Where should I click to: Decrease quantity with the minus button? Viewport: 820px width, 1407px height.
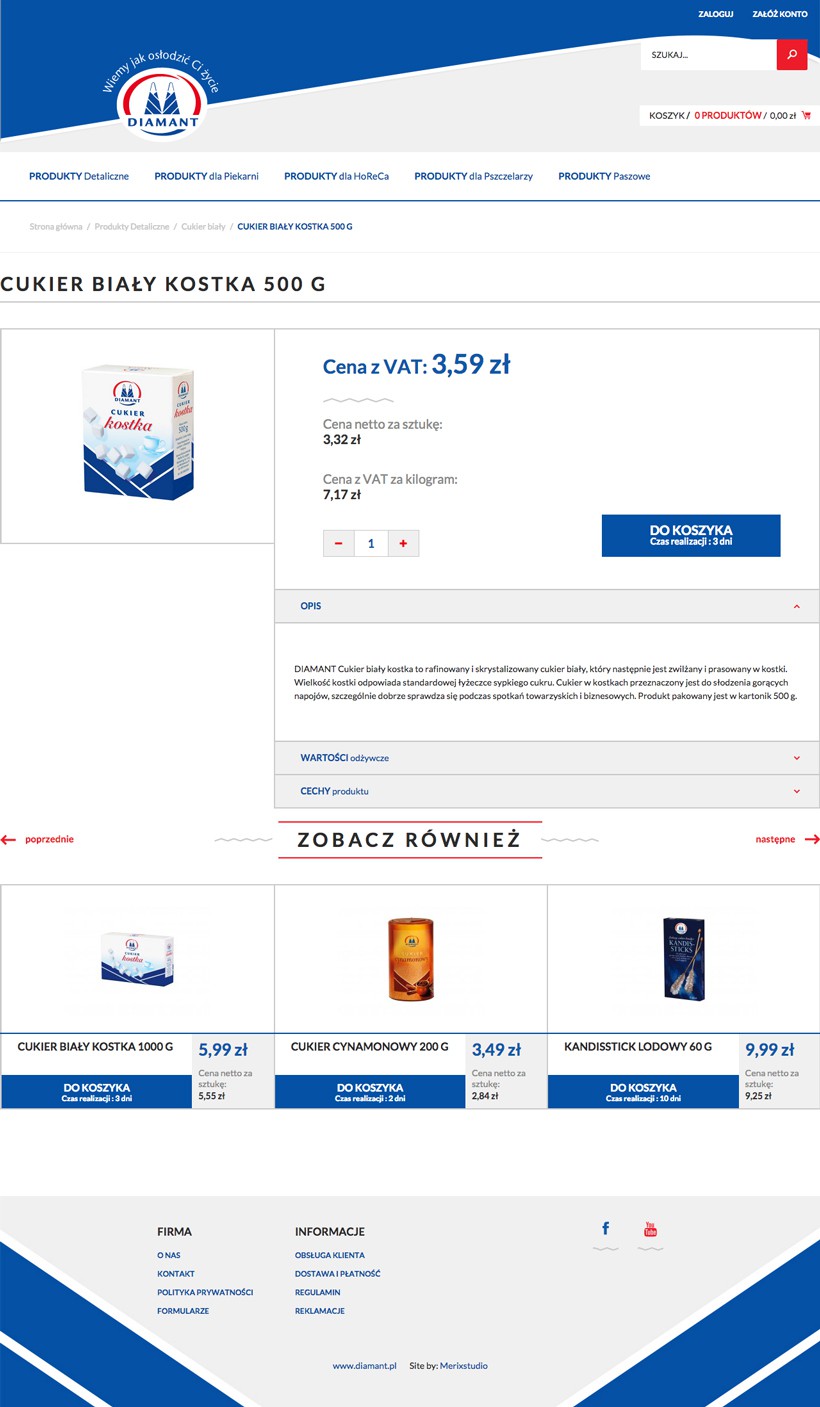pos(339,543)
